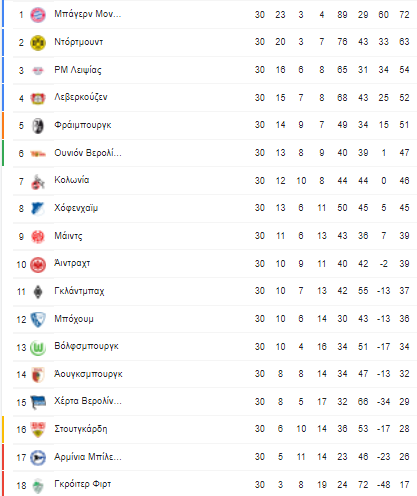Click the Bayern Munich club crest
Screen dimensions: 417x496
coord(38,15)
